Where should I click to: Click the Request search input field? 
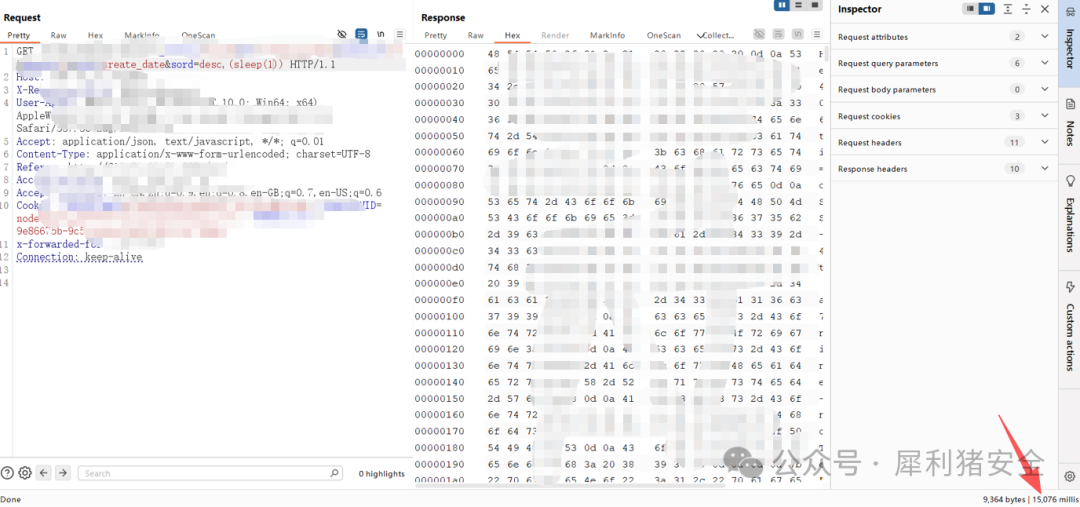210,473
